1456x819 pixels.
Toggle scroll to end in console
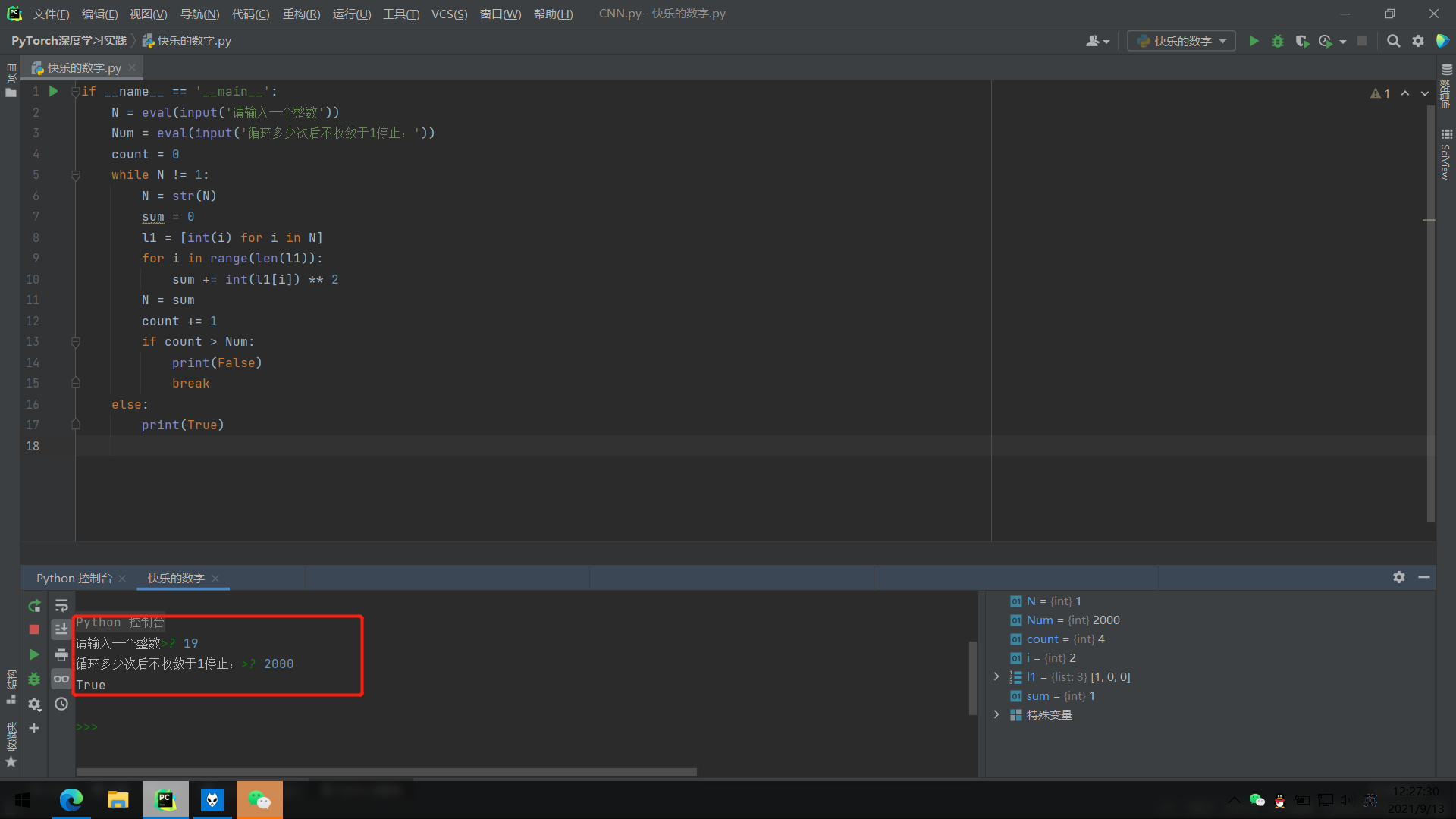[x=61, y=629]
